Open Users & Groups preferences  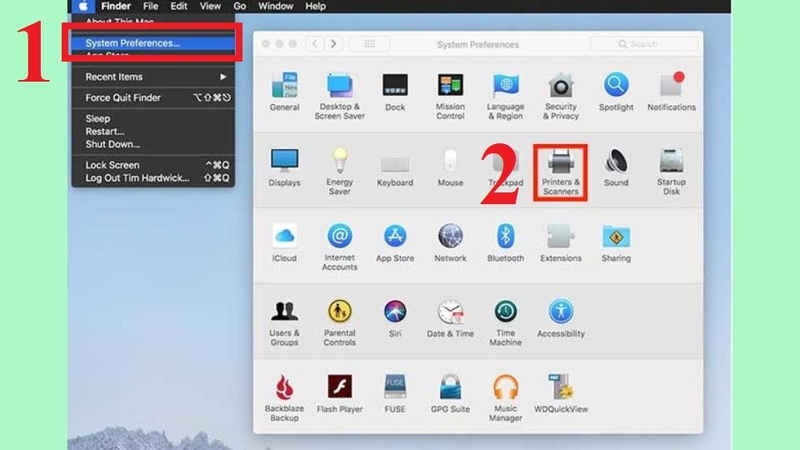pos(284,323)
